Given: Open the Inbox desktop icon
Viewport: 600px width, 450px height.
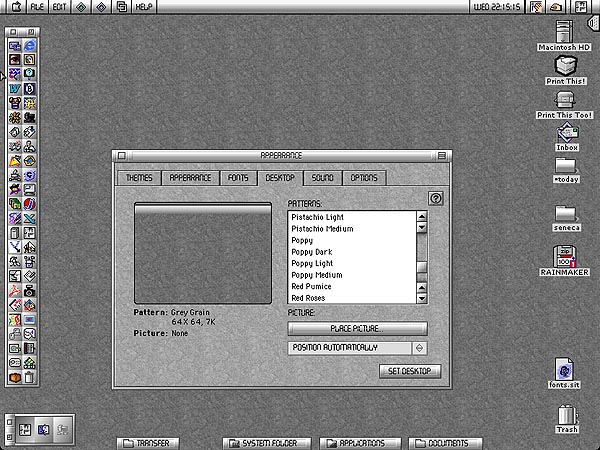Looking at the screenshot, I should (x=567, y=133).
